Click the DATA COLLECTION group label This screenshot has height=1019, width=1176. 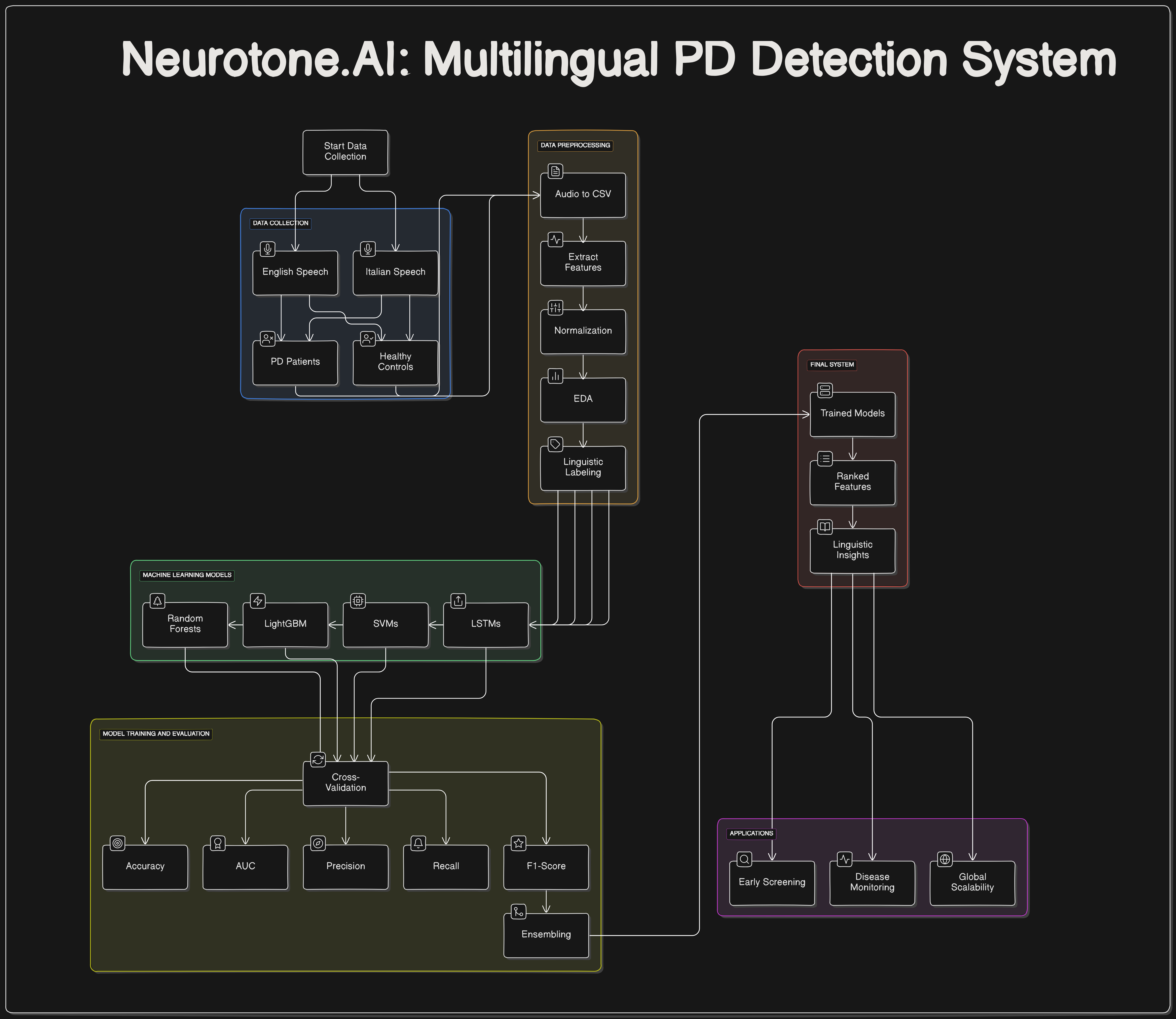(280, 224)
